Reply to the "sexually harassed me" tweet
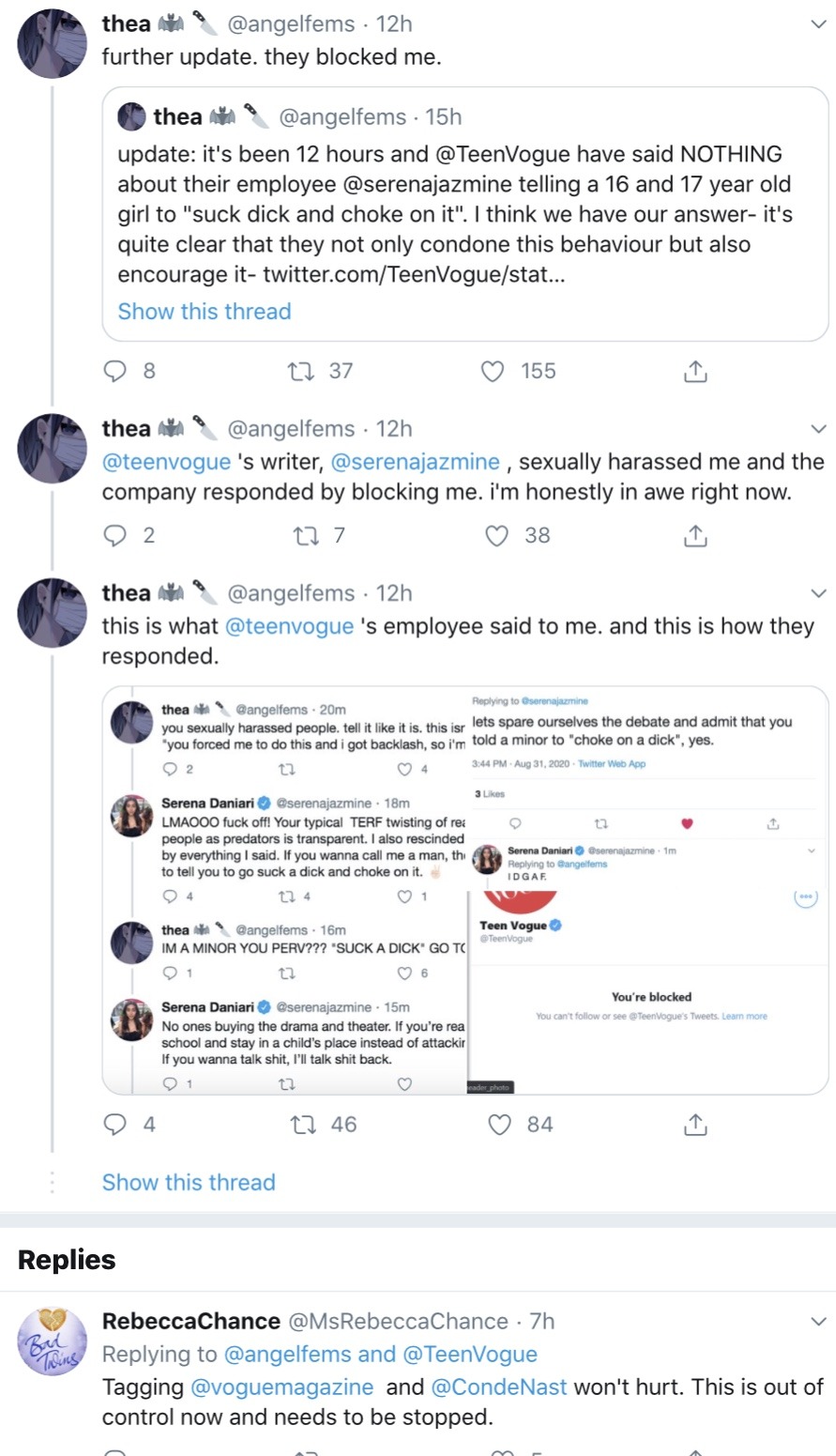The width and height of the screenshot is (836, 1456). pos(115,536)
